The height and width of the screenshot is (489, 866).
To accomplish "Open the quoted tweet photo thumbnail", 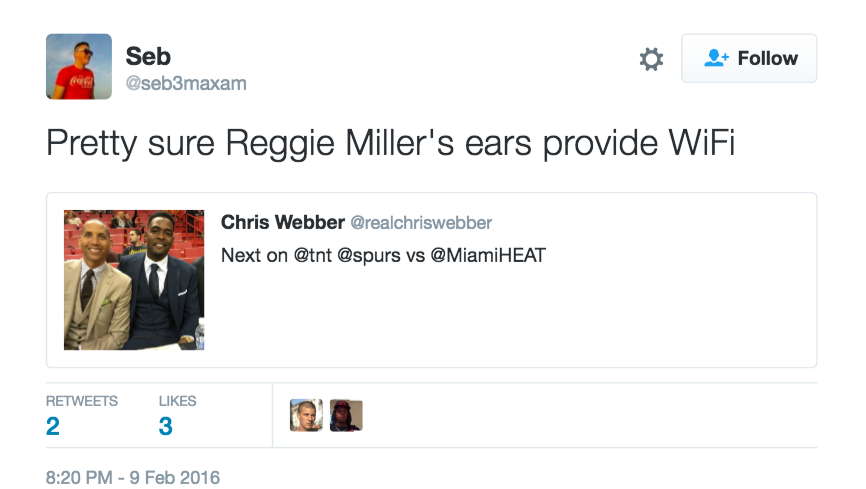I will pos(134,280).
